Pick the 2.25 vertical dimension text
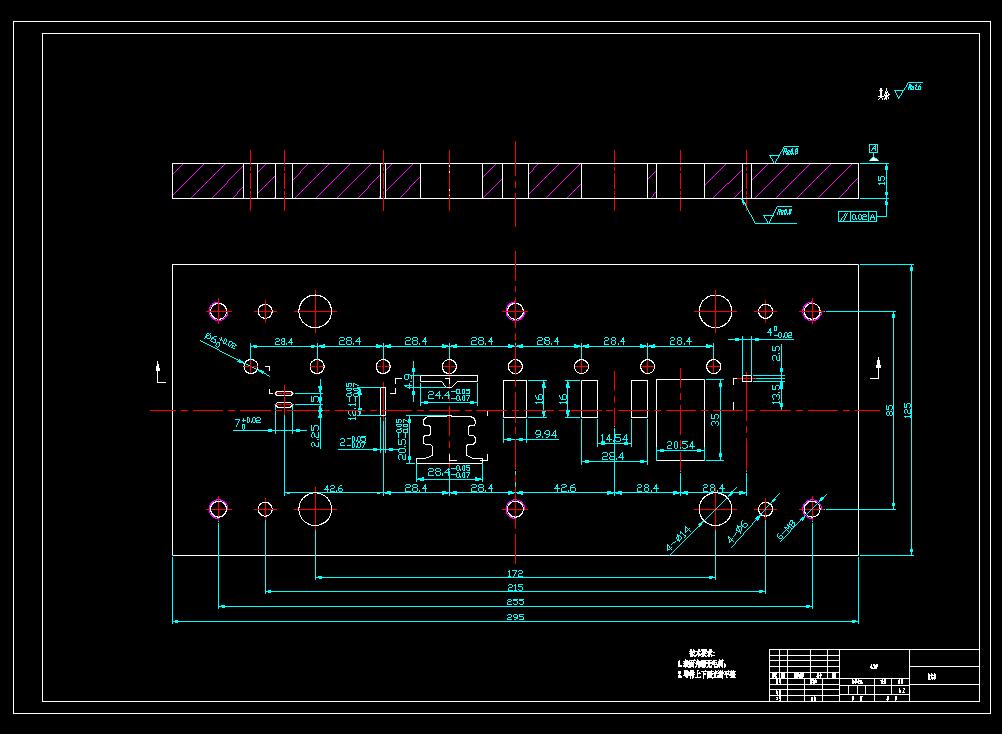 pos(315,436)
